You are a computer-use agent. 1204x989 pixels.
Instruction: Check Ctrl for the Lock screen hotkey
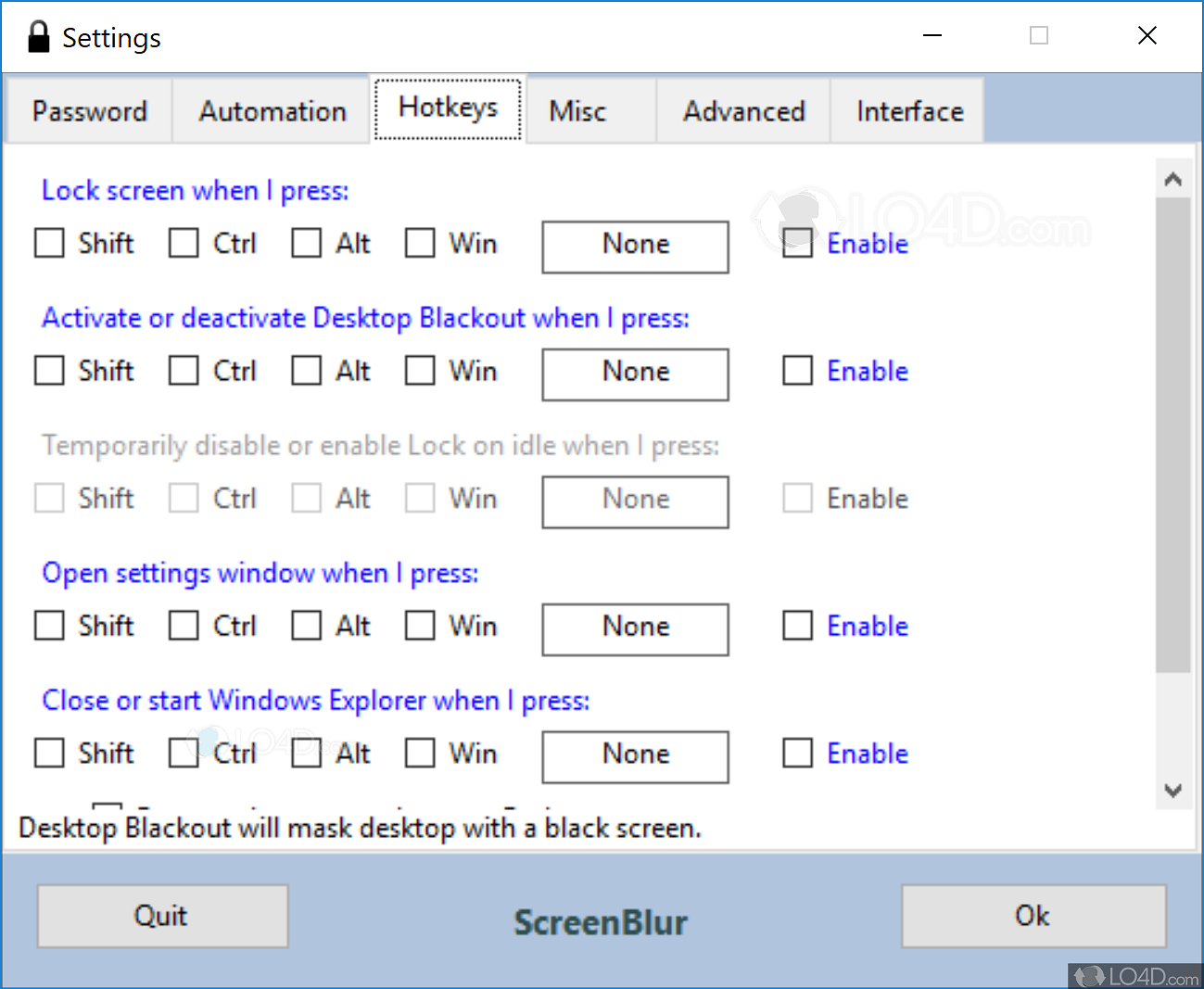point(183,243)
